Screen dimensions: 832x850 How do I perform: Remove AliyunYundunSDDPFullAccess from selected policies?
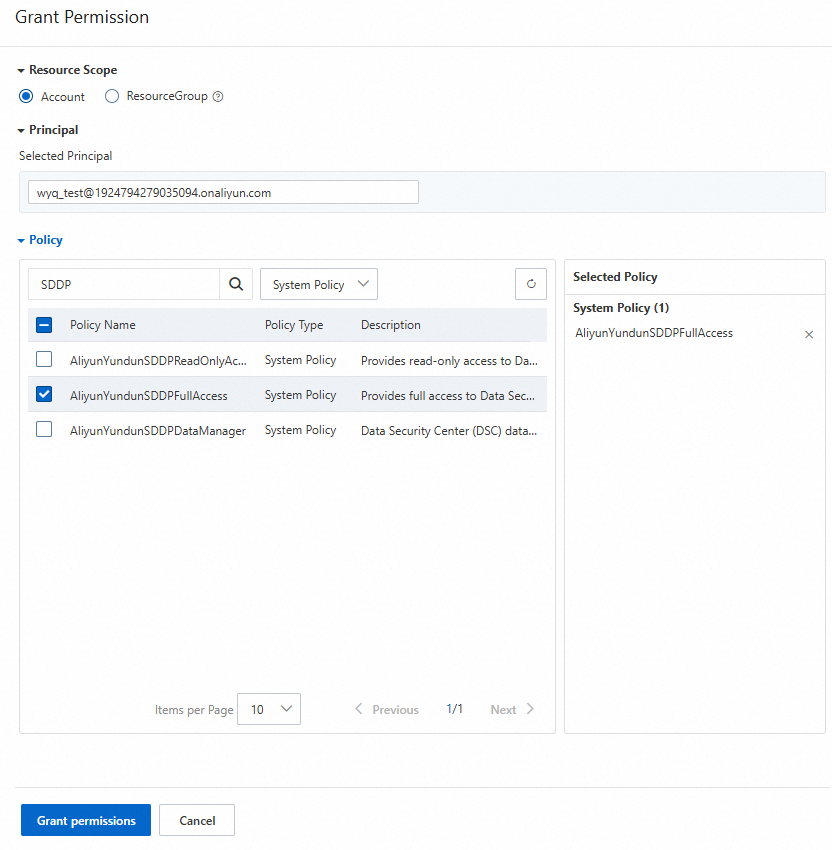[x=809, y=334]
